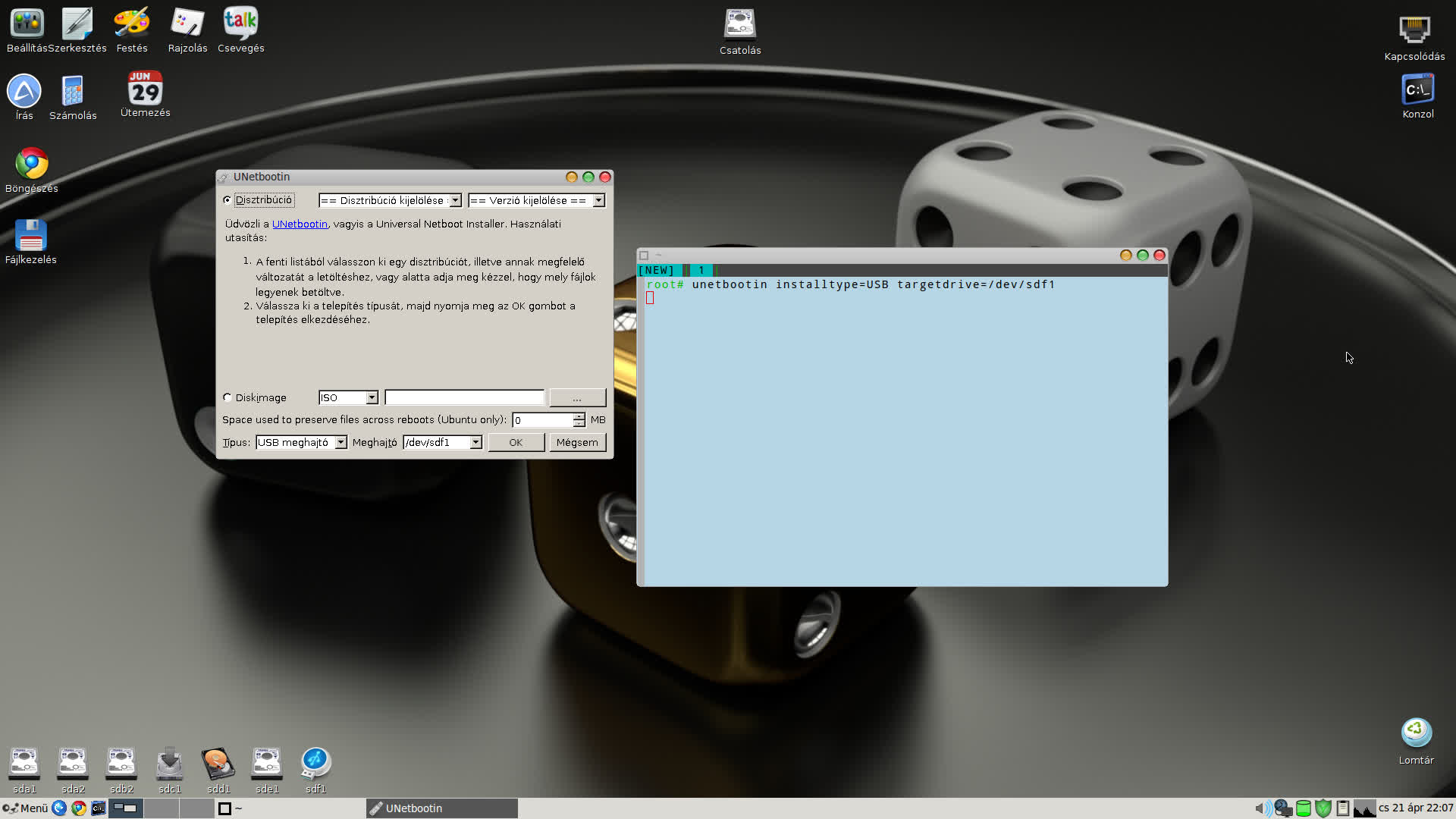Decrease the persistence space MB value
Viewport: 1456px width, 819px height.
579,423
